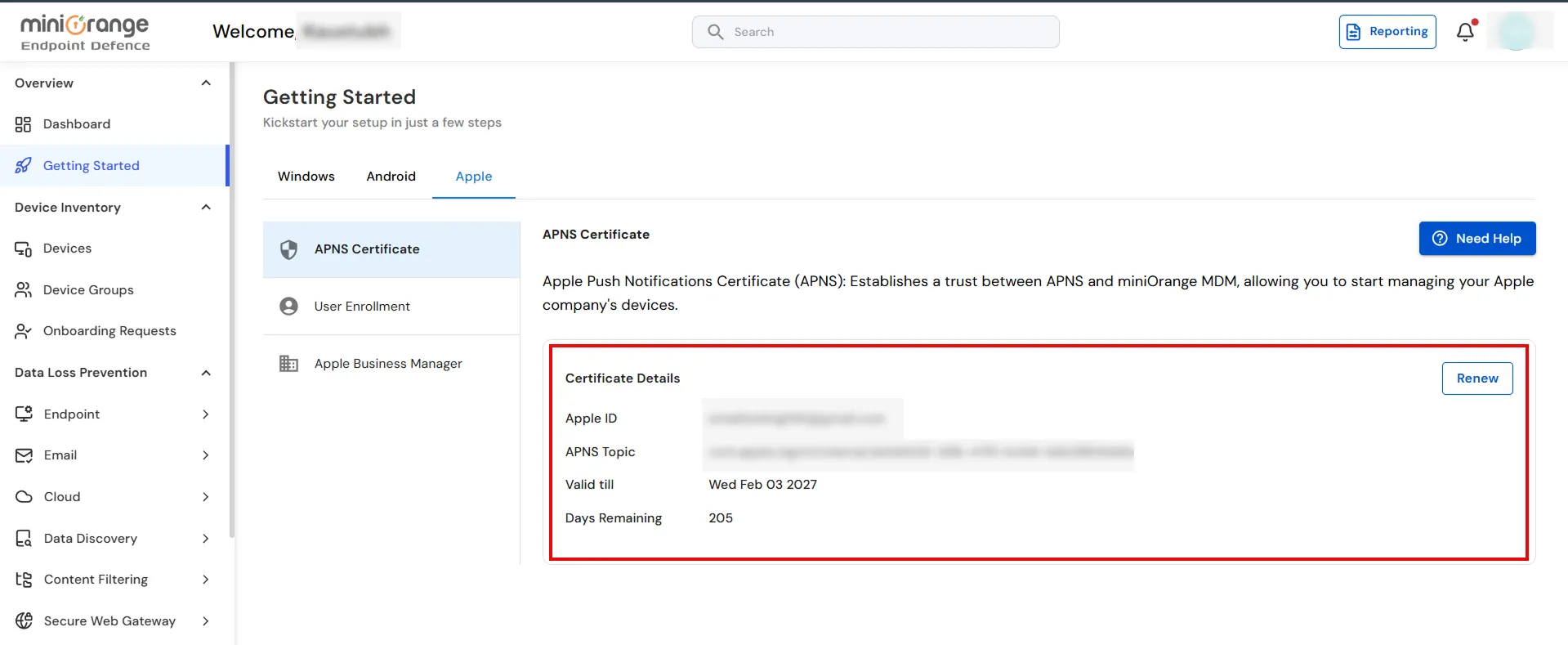Click the Endpoint monitor icon
The width and height of the screenshot is (1568, 645).
coord(24,414)
